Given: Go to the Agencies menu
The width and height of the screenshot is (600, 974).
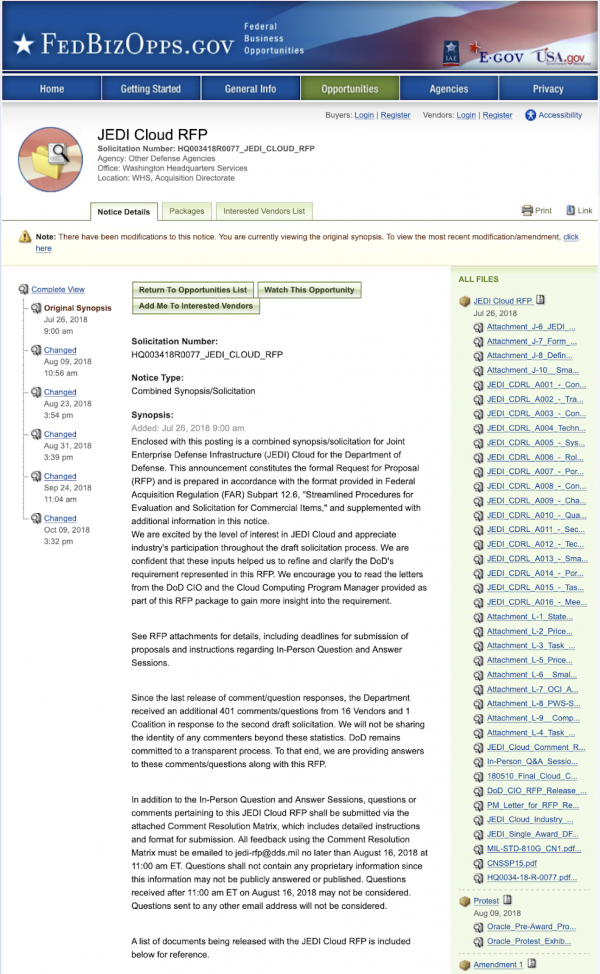Looking at the screenshot, I should (x=449, y=88).
